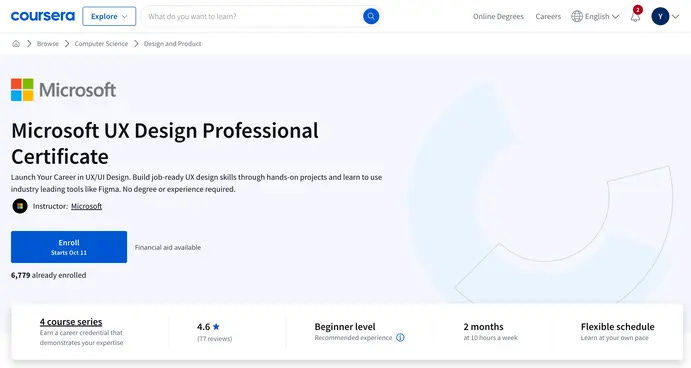This screenshot has width=691, height=368.
Task: Open the 4 course series link
Action: (71, 322)
